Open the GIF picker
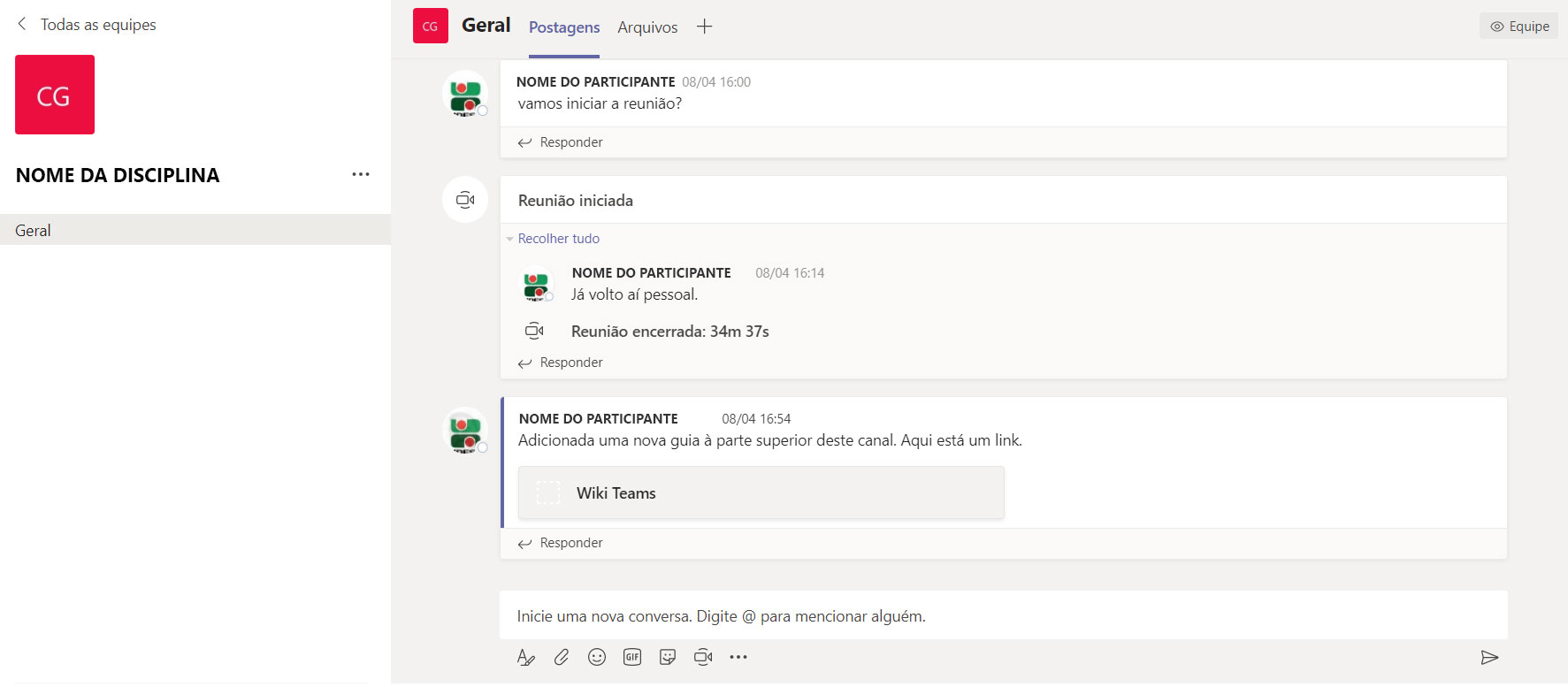The width and height of the screenshot is (1568, 687). [x=632, y=658]
